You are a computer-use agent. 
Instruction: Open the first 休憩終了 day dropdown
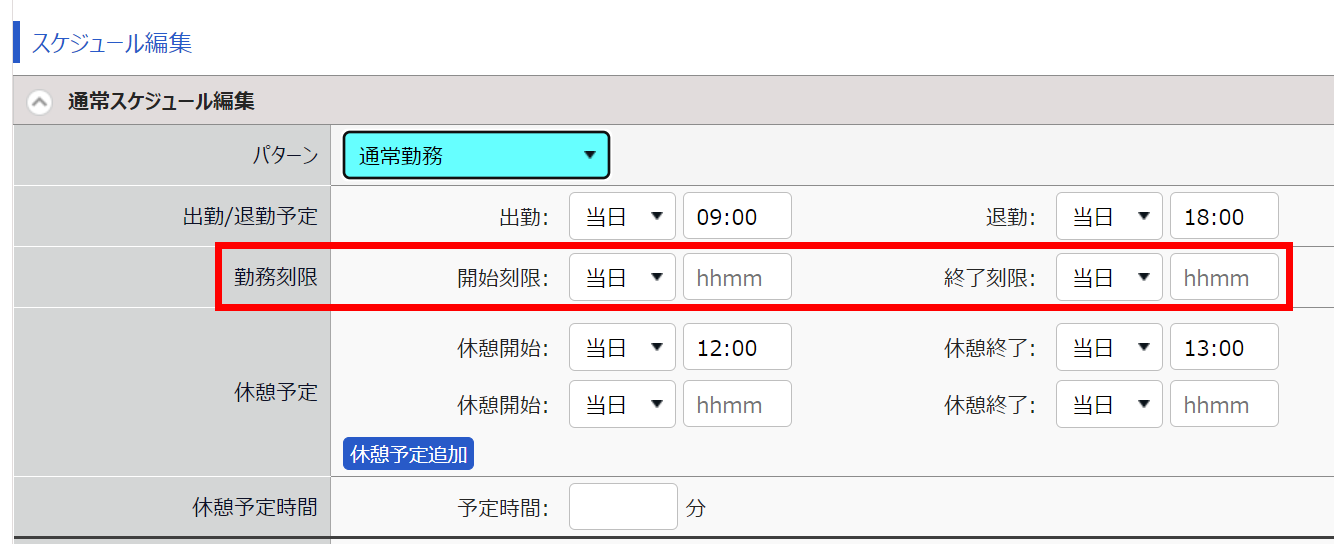[x=1110, y=347]
